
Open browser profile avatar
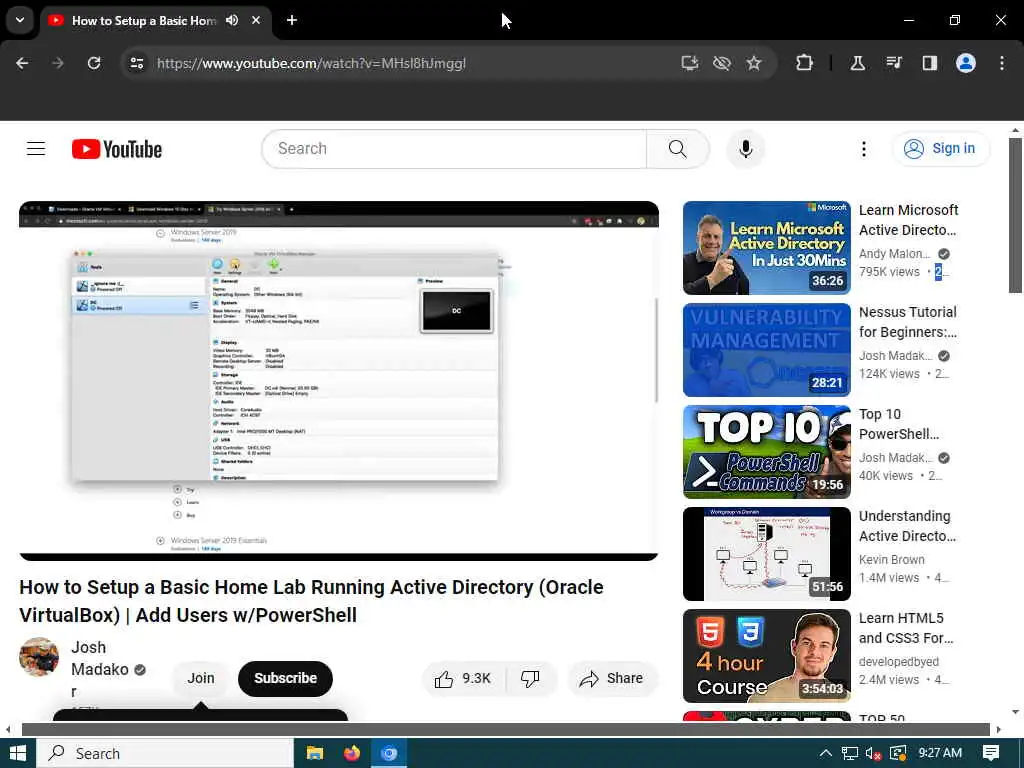pyautogui.click(x=966, y=63)
